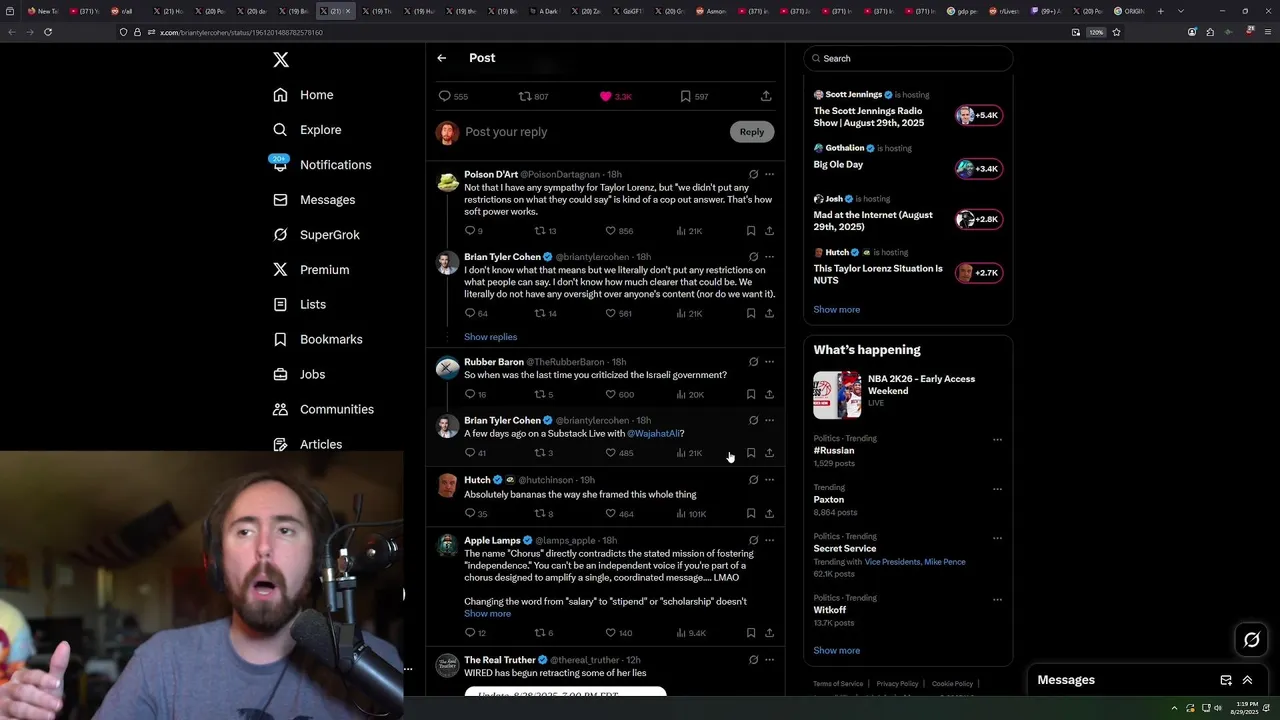Show replies under Brian Tyler Cohen
Screen dimensions: 1280x720
(x=490, y=337)
